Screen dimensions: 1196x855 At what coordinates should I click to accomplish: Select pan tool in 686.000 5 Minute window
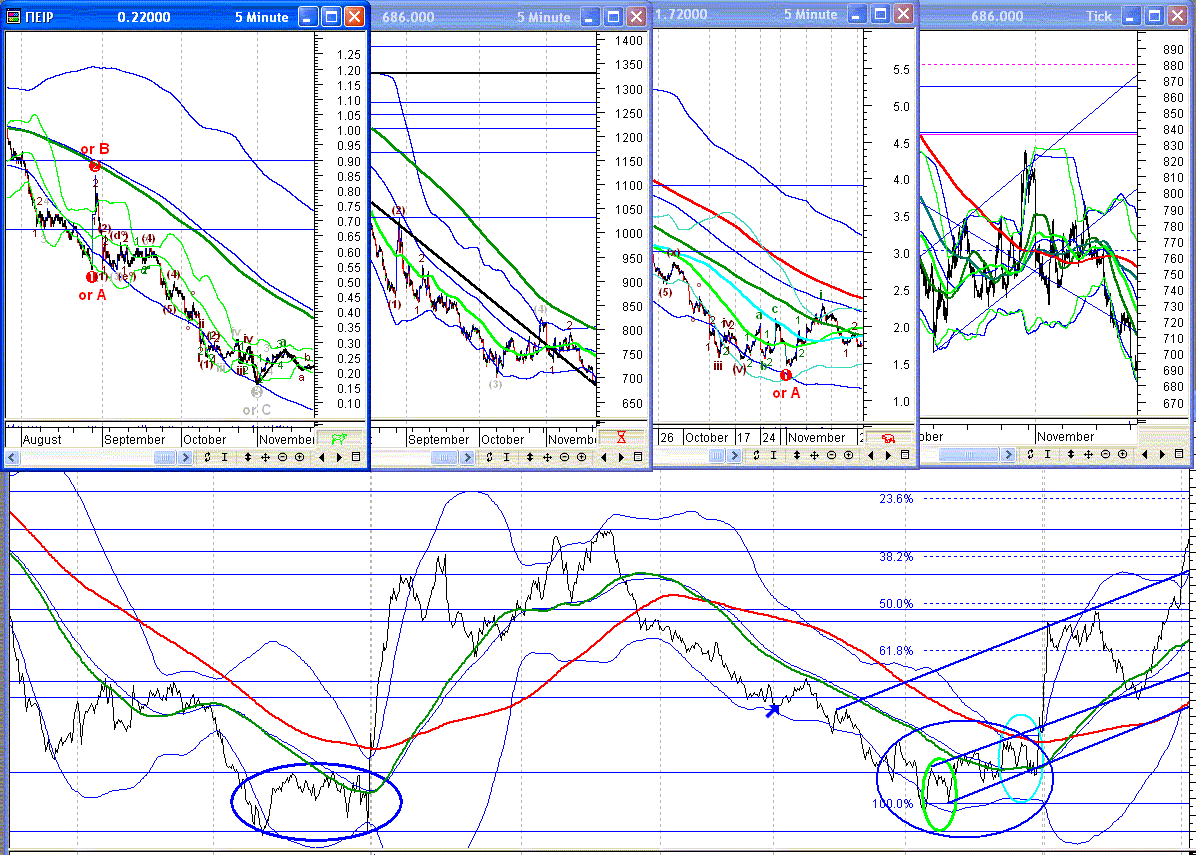548,457
